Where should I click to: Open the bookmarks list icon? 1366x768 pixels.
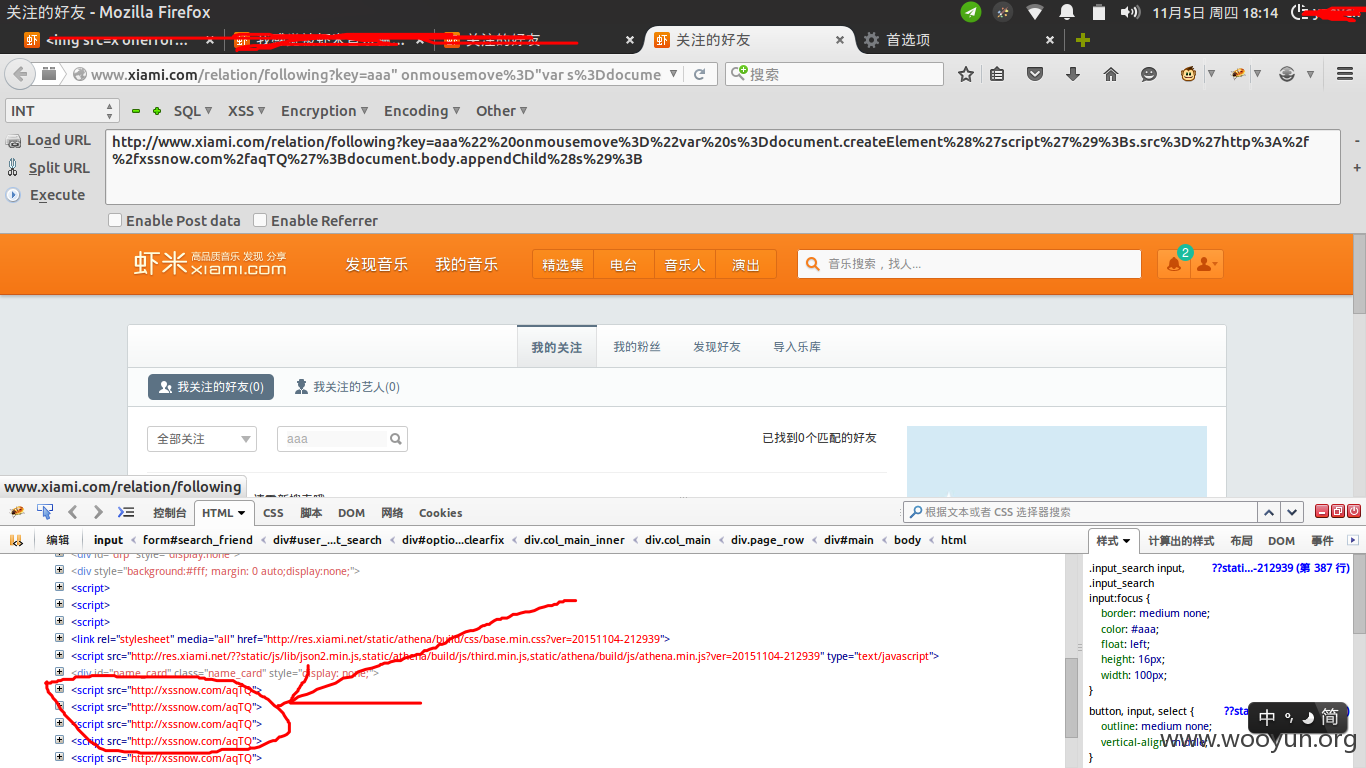[997, 74]
